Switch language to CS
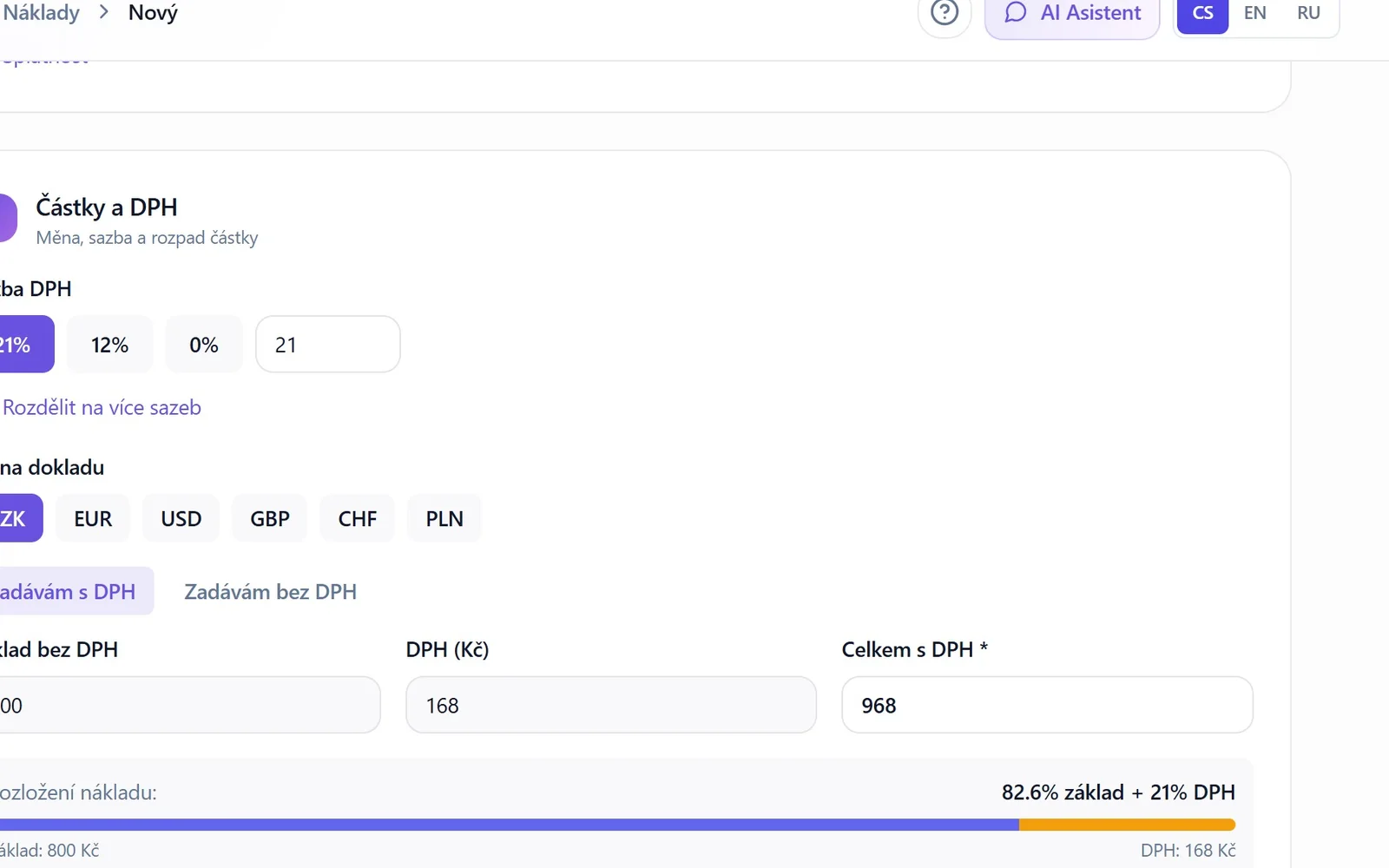Image resolution: width=1389 pixels, height=868 pixels. point(1202,13)
